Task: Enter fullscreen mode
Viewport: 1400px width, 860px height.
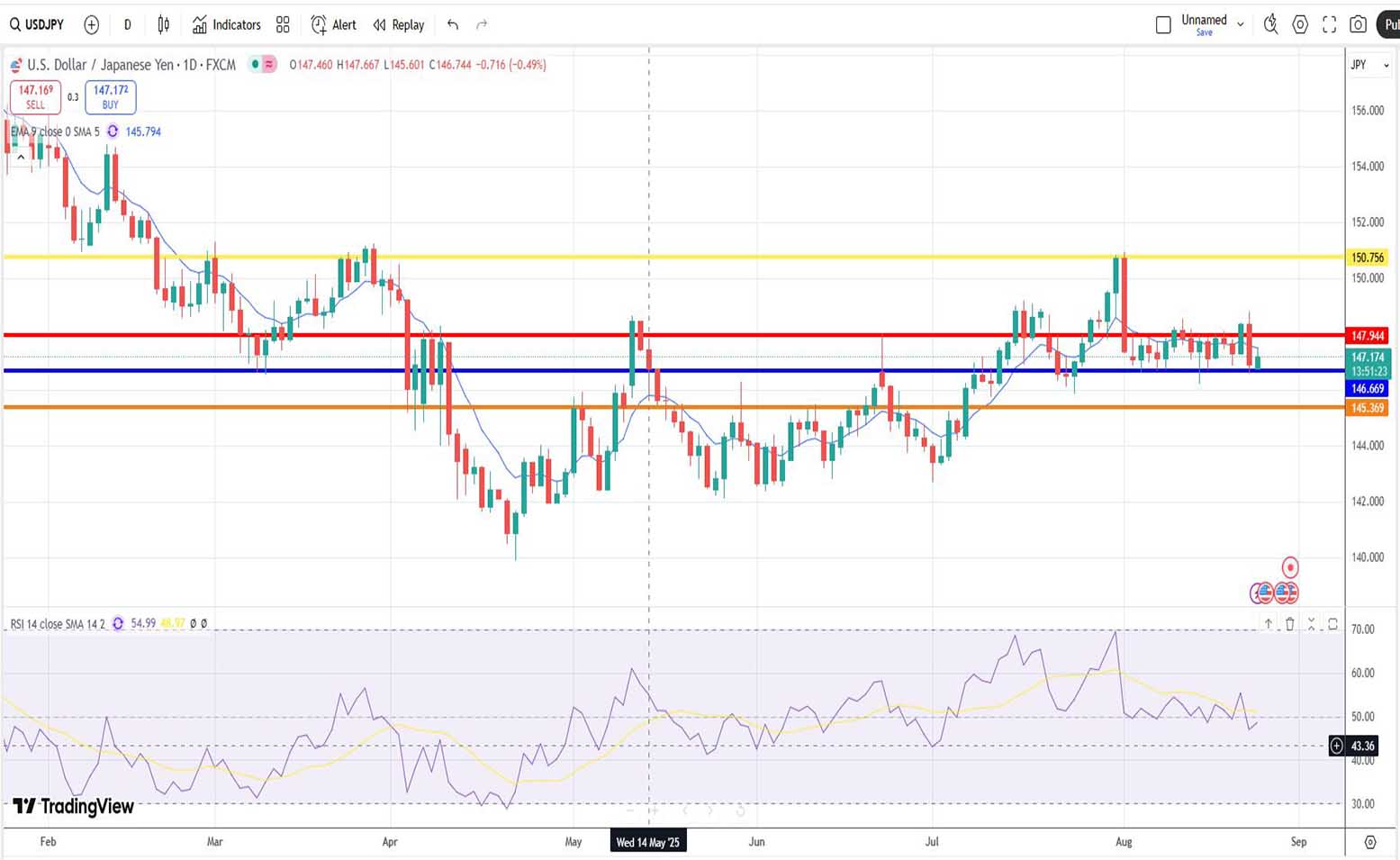Action: coord(1329,25)
